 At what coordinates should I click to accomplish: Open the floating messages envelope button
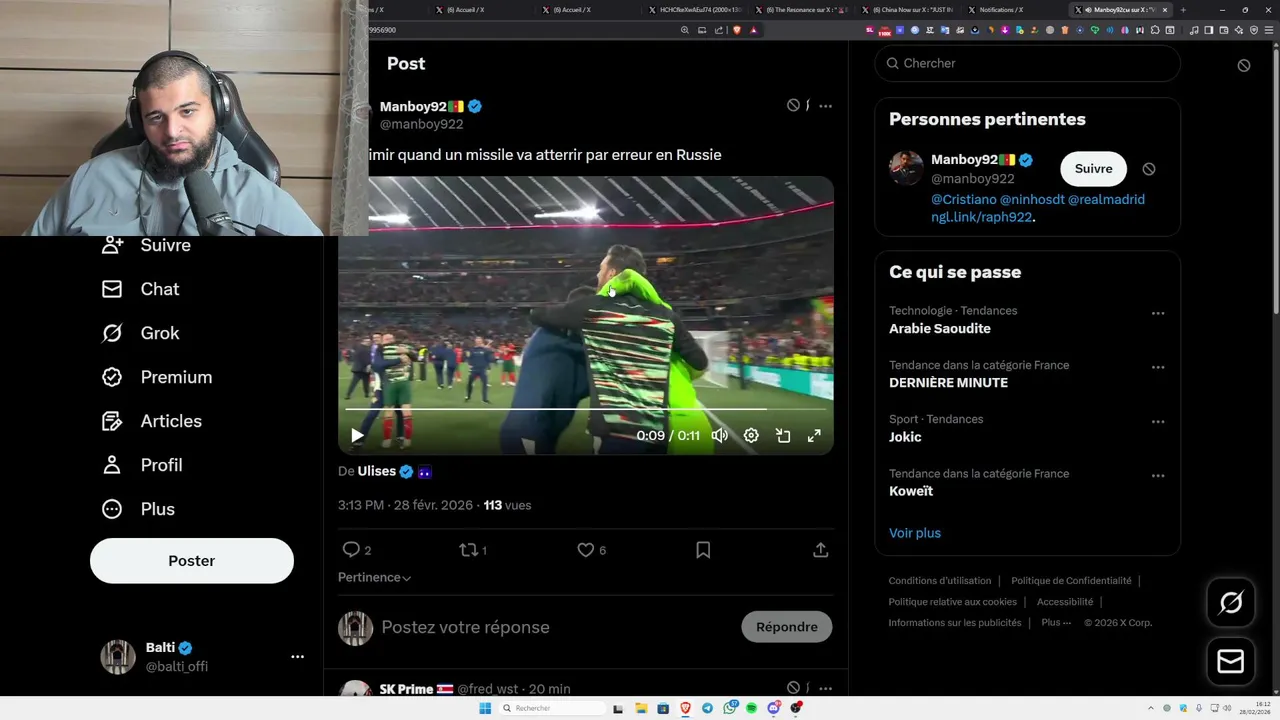pos(1231,662)
